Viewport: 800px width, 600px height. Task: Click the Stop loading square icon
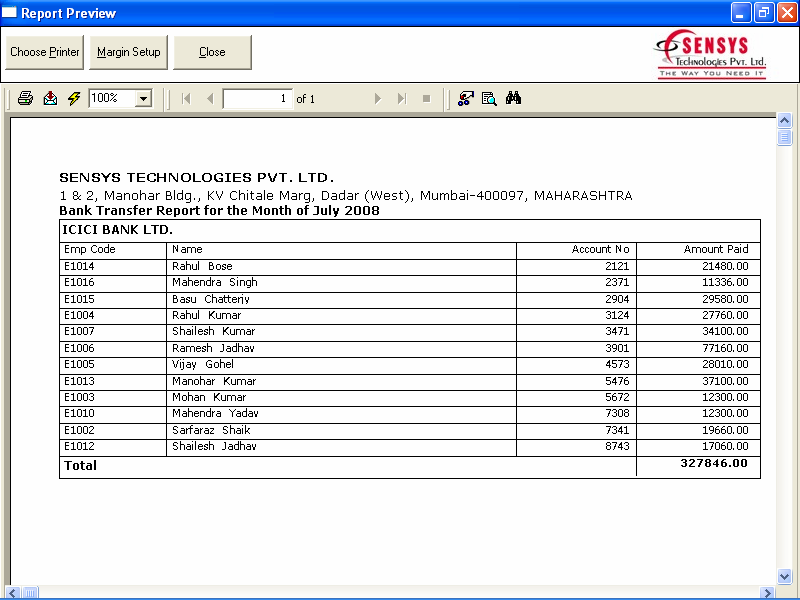click(427, 98)
